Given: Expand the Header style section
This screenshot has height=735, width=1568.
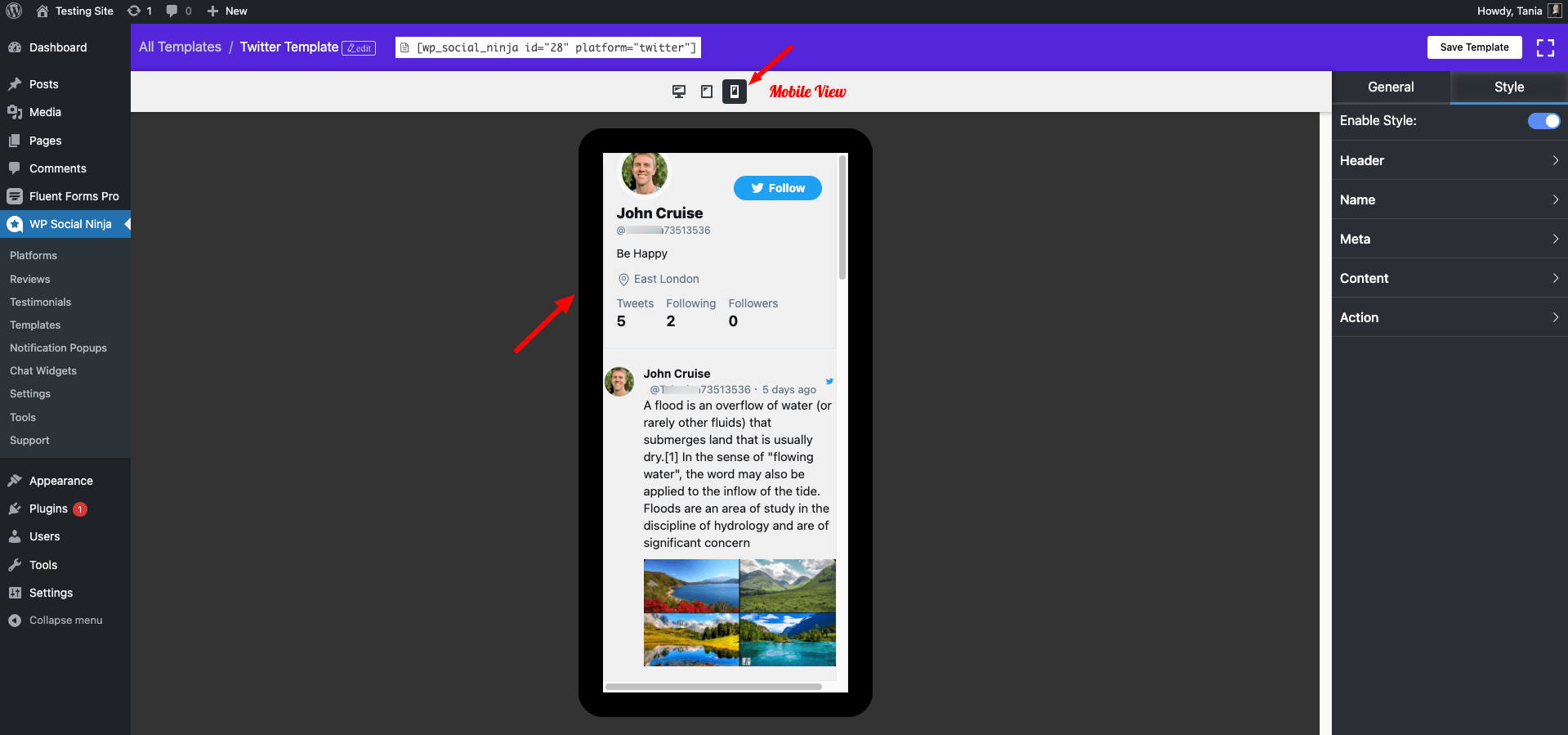Looking at the screenshot, I should point(1450,160).
